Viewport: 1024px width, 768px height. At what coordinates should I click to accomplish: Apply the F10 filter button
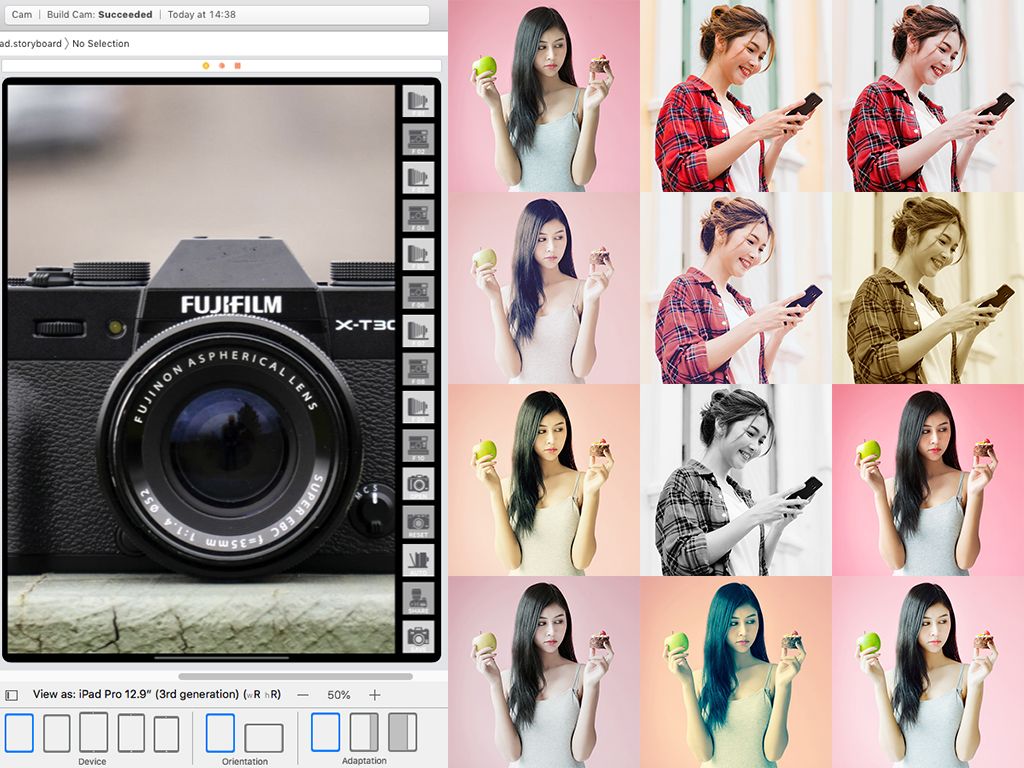point(418,446)
